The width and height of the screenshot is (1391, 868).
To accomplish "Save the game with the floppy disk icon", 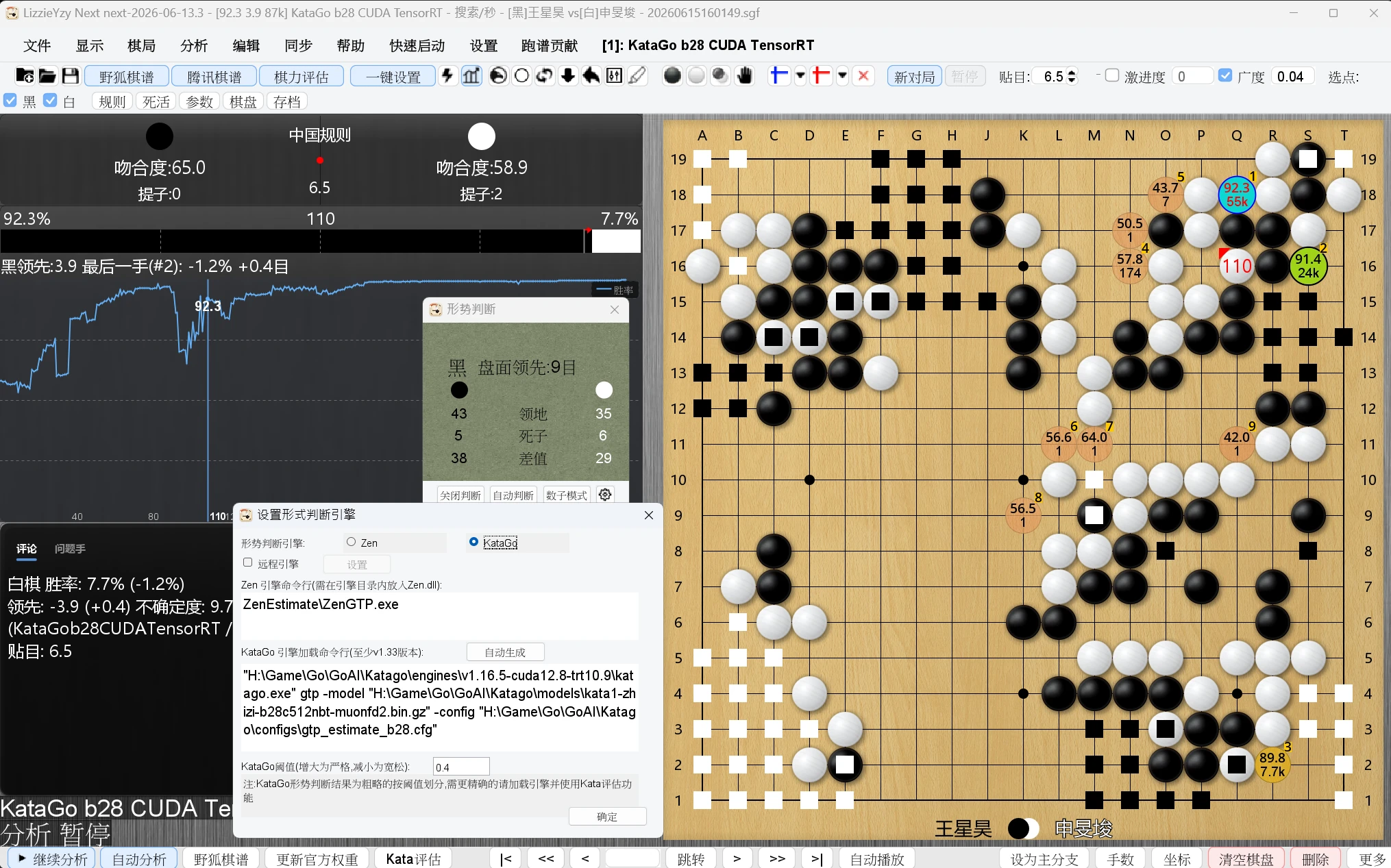I will [x=70, y=76].
